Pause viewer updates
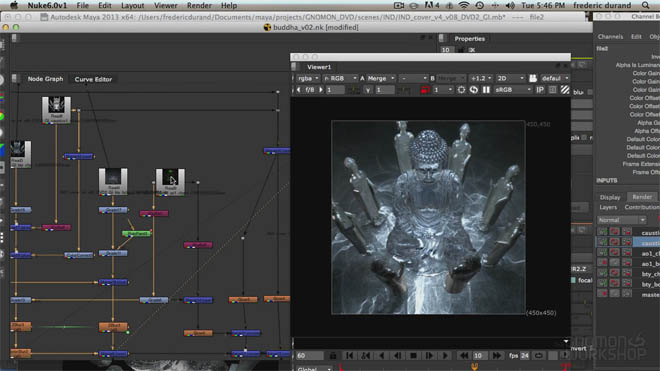Screen dimensions: 660x371 point(486,90)
